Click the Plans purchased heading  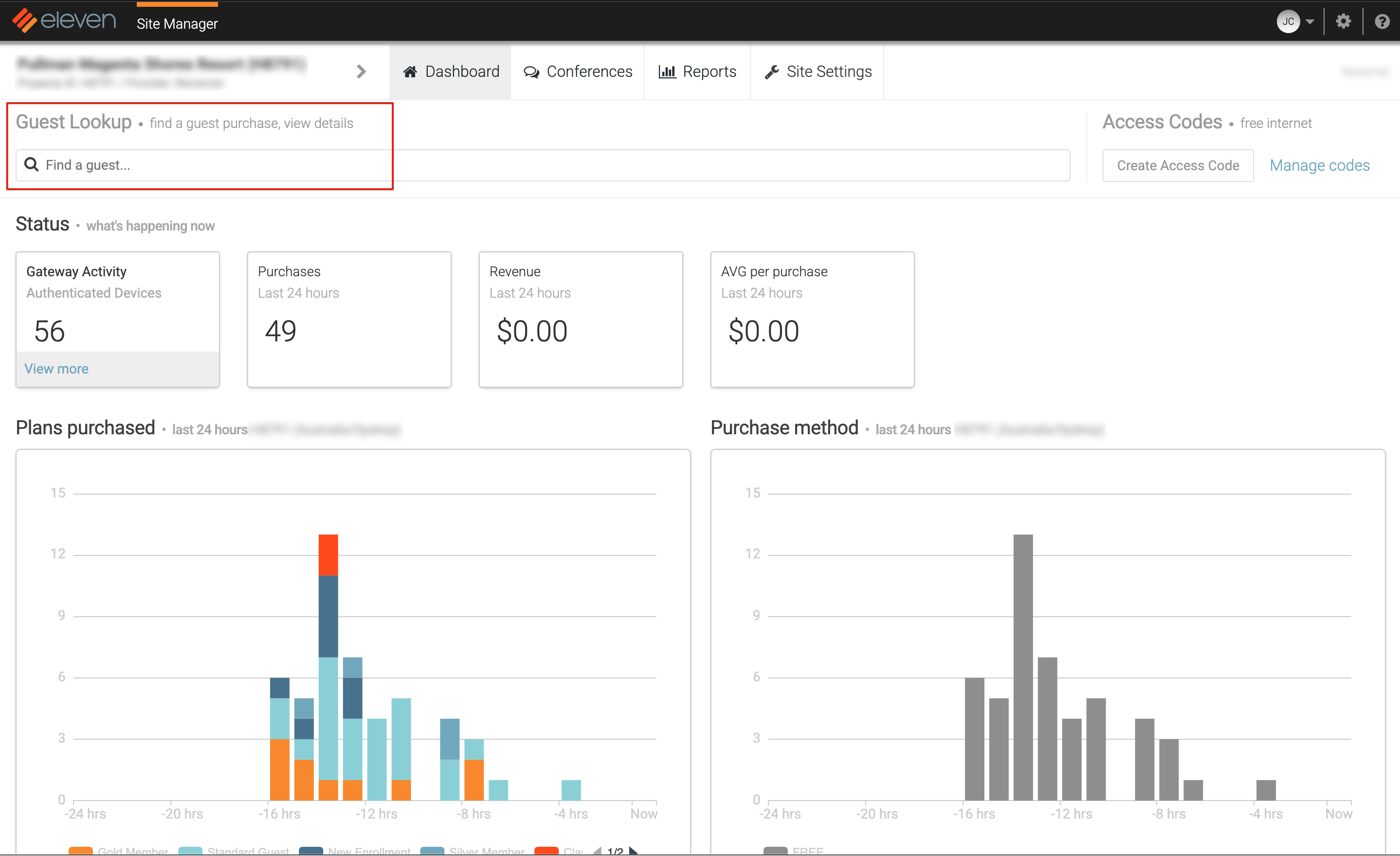pyautogui.click(x=85, y=428)
